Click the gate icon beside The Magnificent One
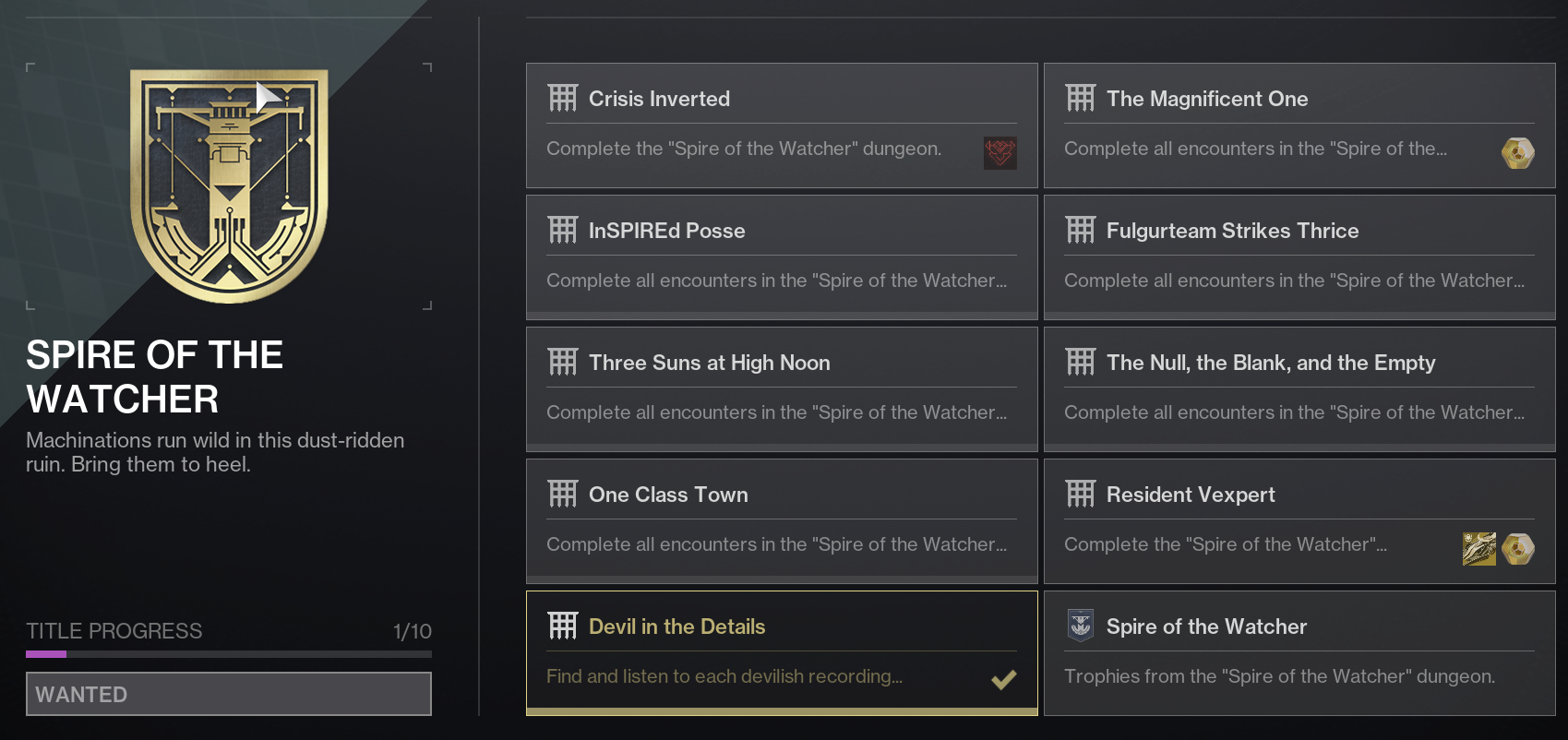This screenshot has width=1568, height=740. pyautogui.click(x=1080, y=98)
